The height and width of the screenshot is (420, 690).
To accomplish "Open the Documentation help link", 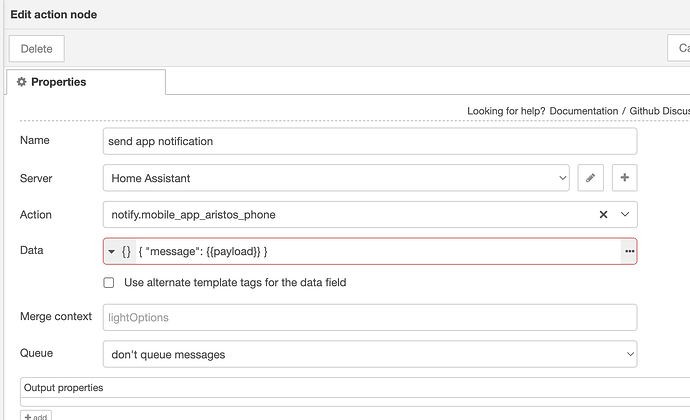I will (x=583, y=110).
